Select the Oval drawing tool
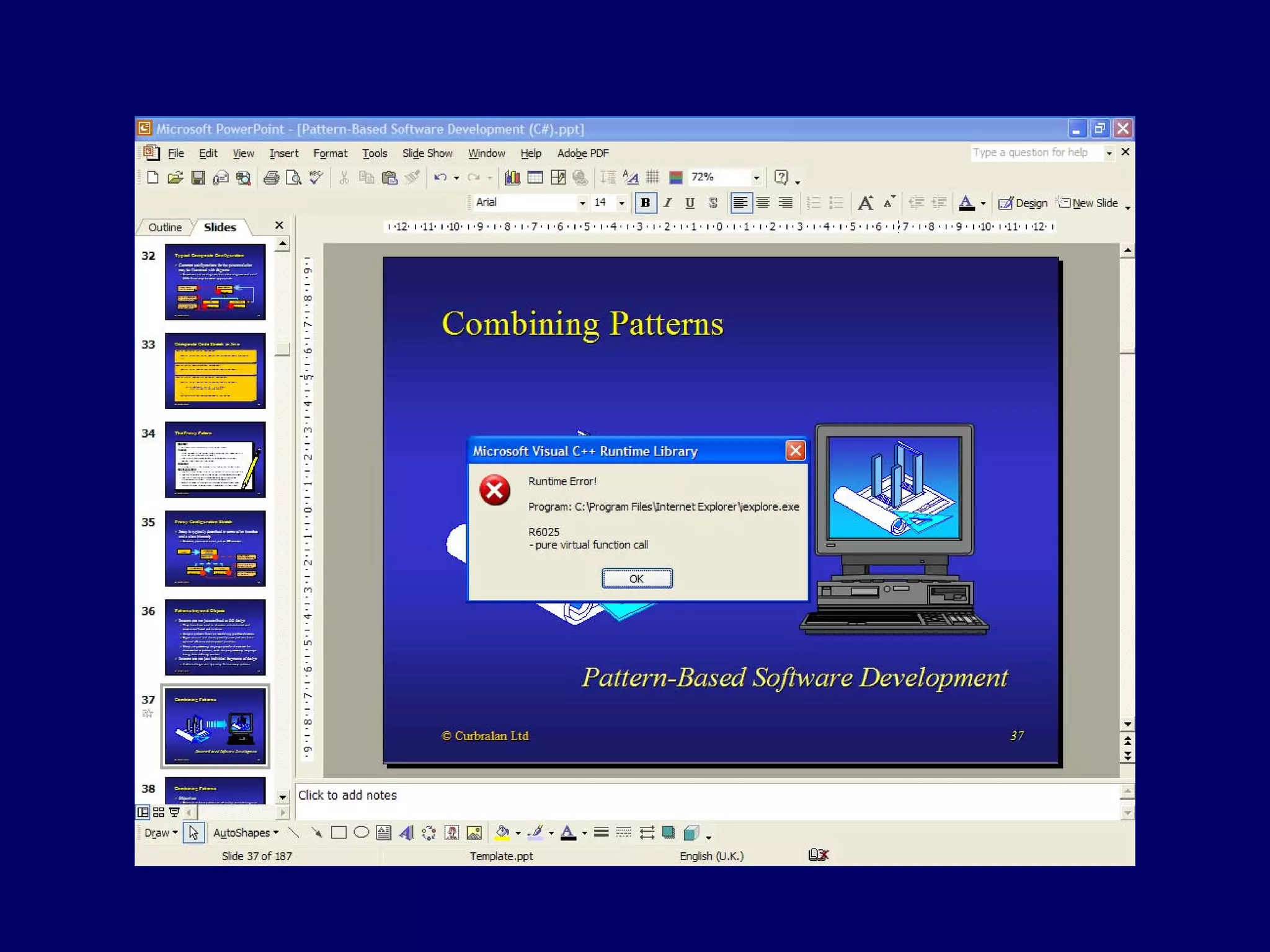Screen dimensions: 1270x952 click(361, 832)
